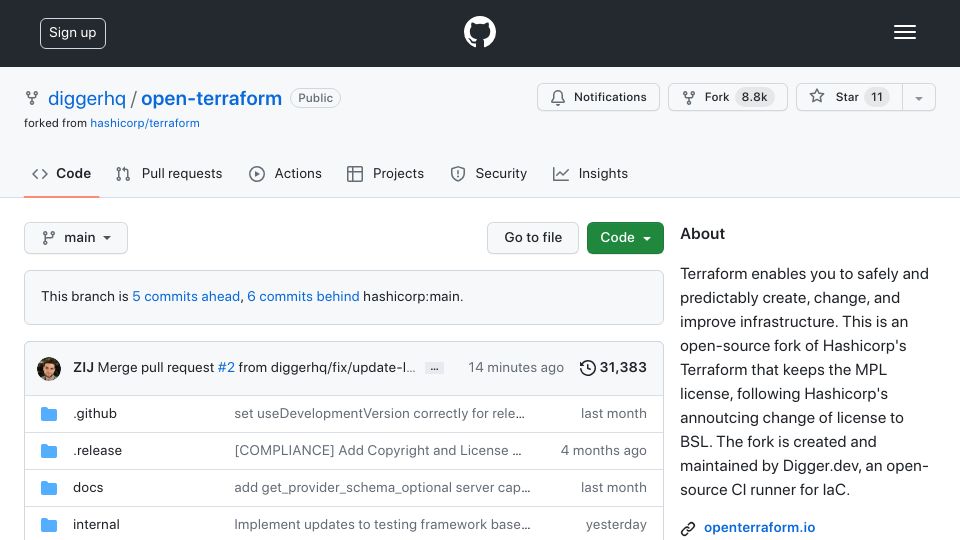Click the 'yesterday' timestamp in internal row
This screenshot has width=960, height=540.
(x=616, y=525)
